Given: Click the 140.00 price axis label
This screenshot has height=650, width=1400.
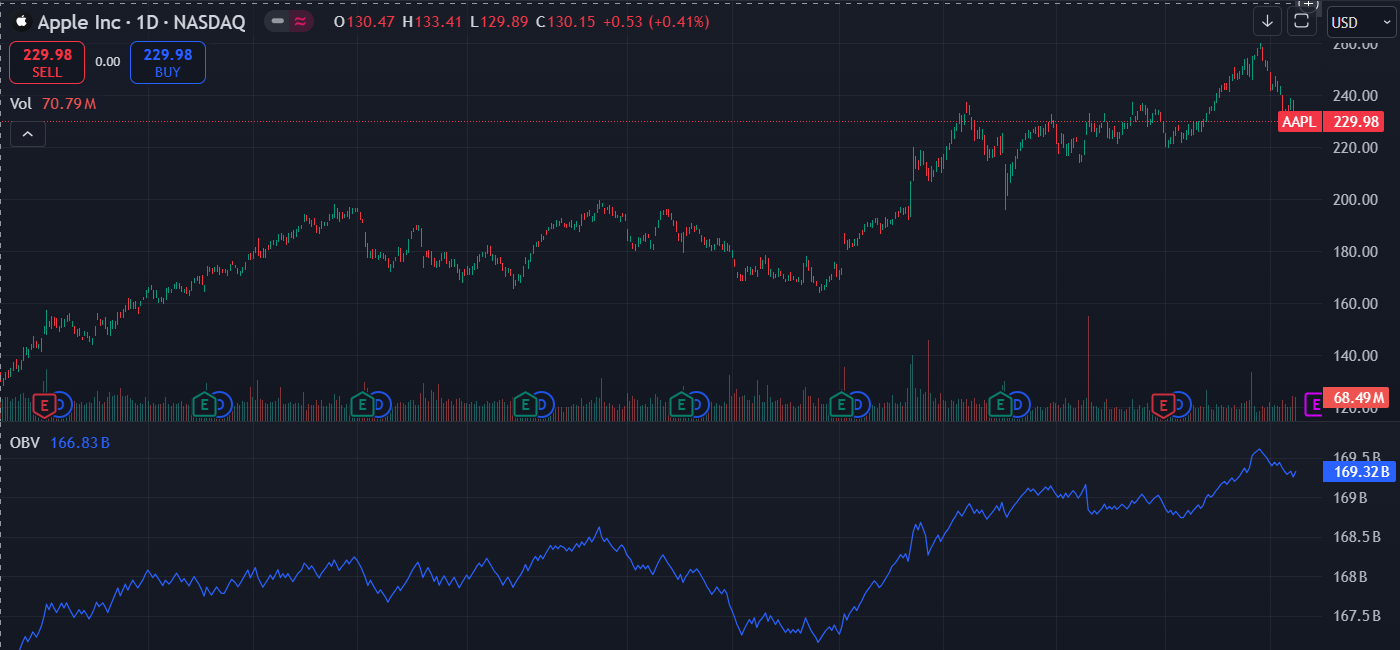Looking at the screenshot, I should click(x=1357, y=356).
